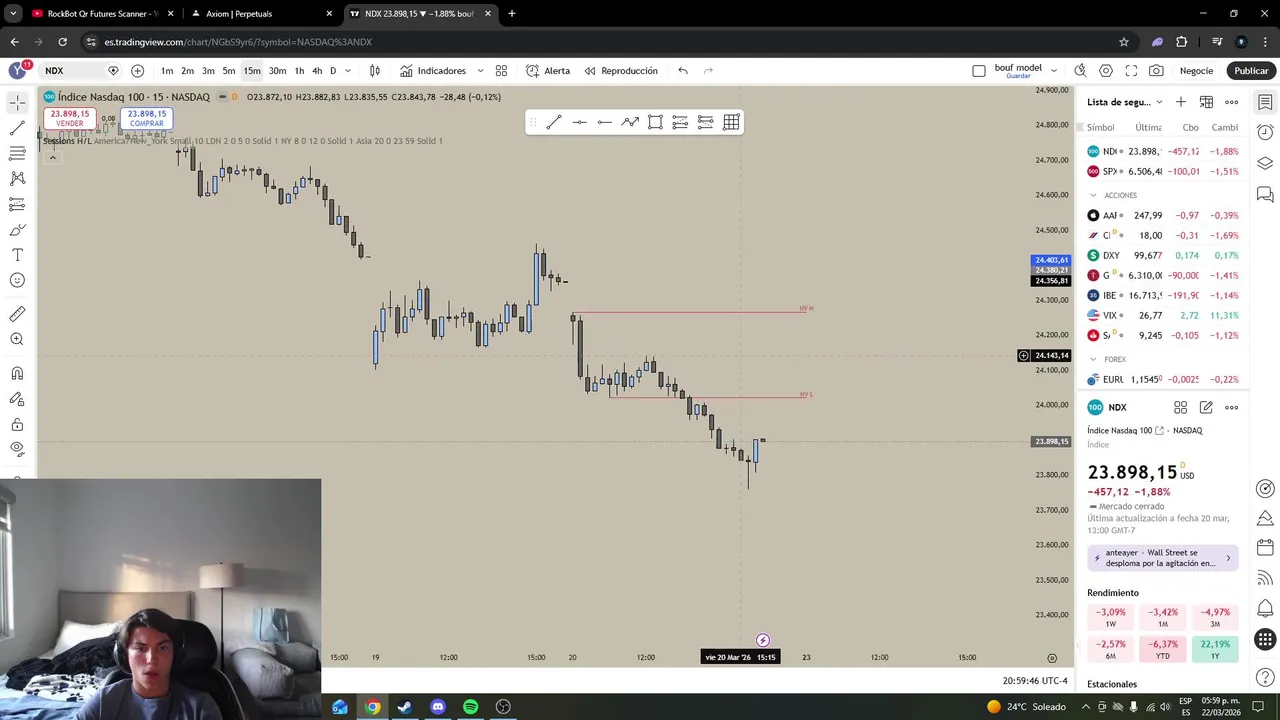Open Spotify from the Windows taskbar
1280x720 pixels.
[x=470, y=707]
